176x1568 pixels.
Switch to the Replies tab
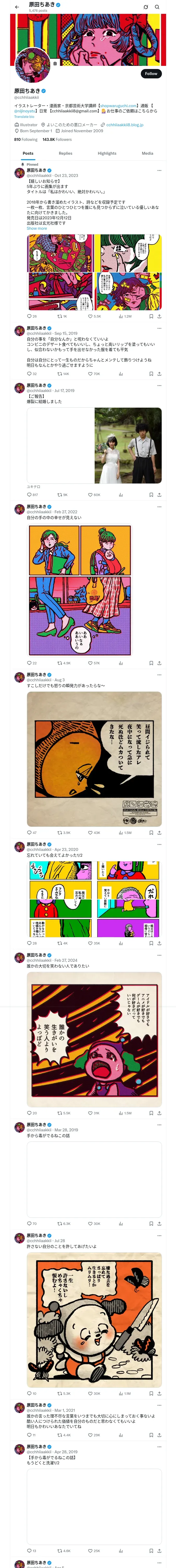(65, 153)
